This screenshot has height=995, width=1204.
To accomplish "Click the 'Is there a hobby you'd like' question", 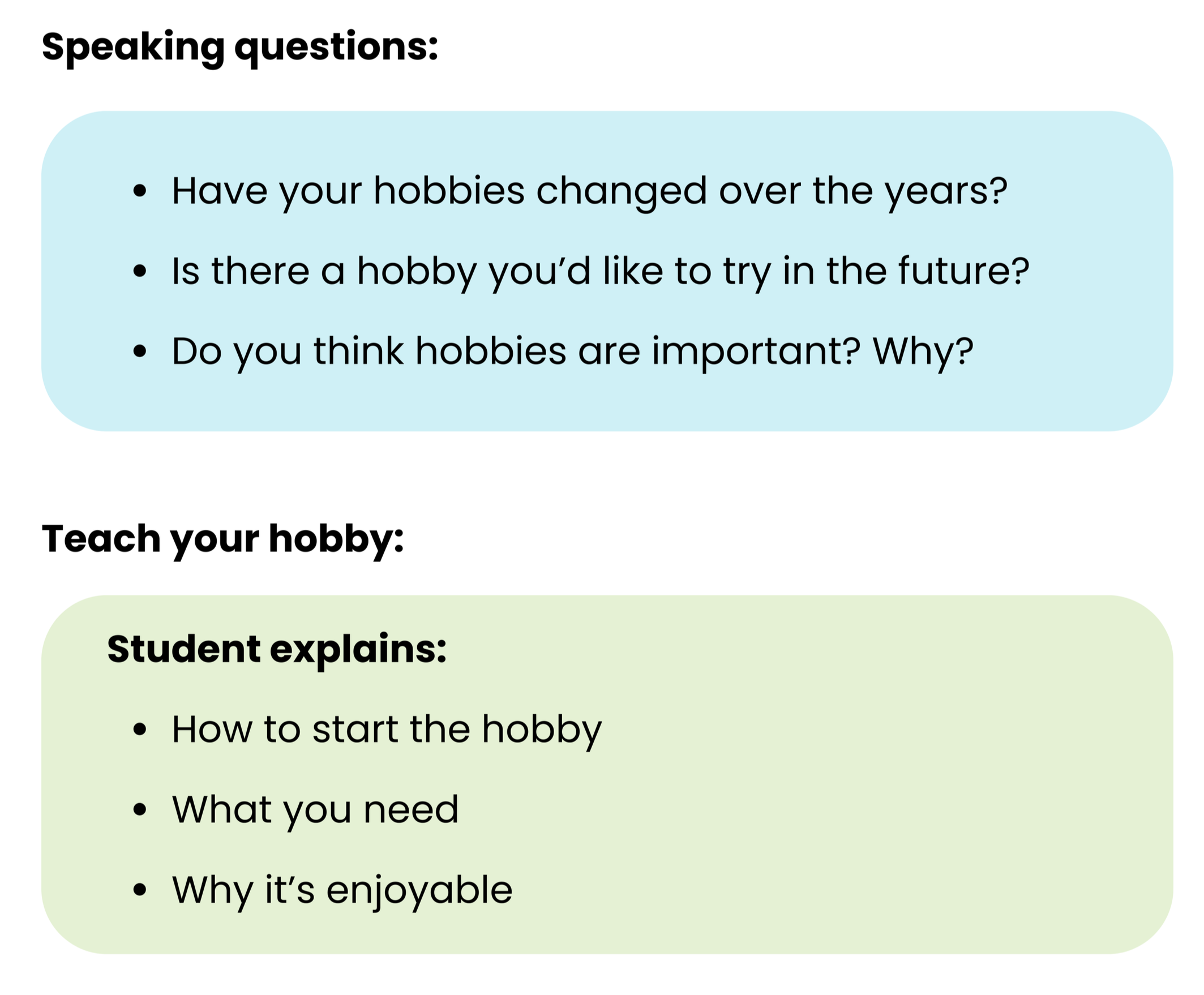I will pyautogui.click(x=600, y=272).
